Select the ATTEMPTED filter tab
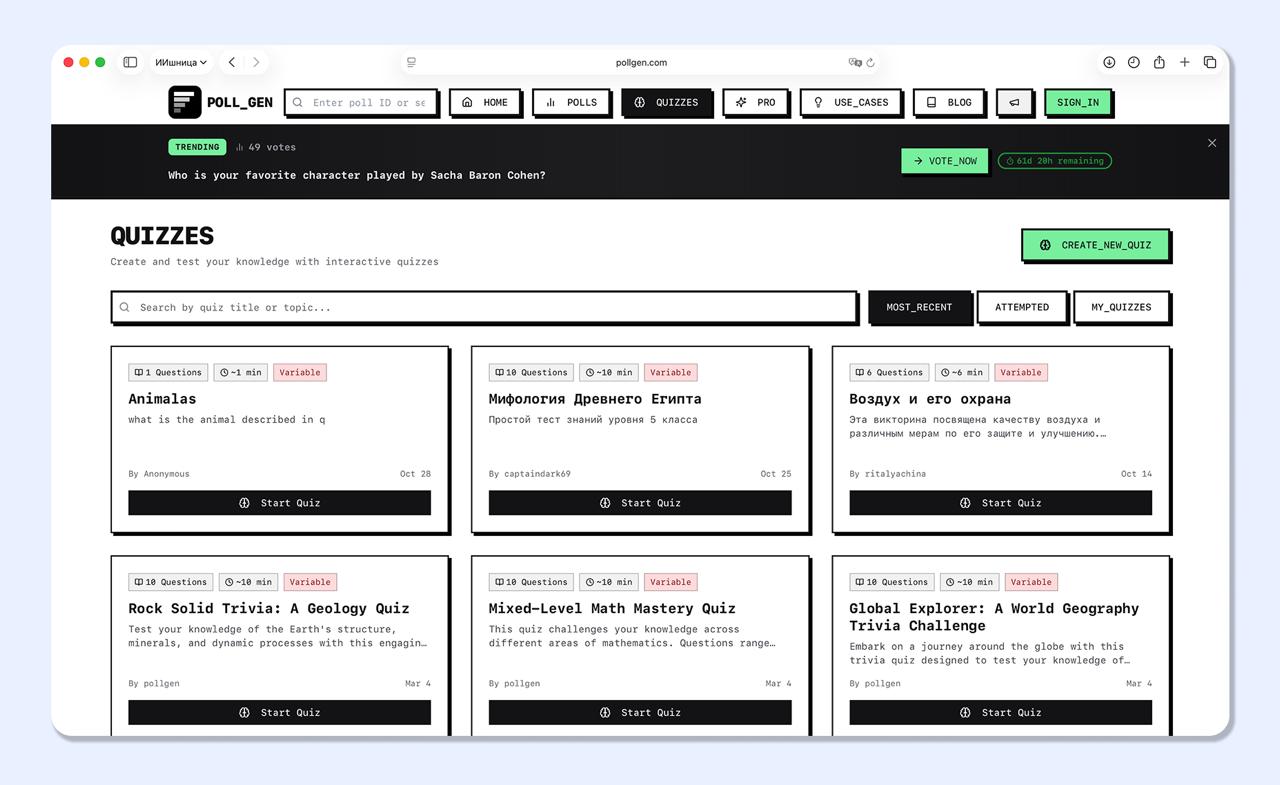The width and height of the screenshot is (1280, 785). [1022, 307]
